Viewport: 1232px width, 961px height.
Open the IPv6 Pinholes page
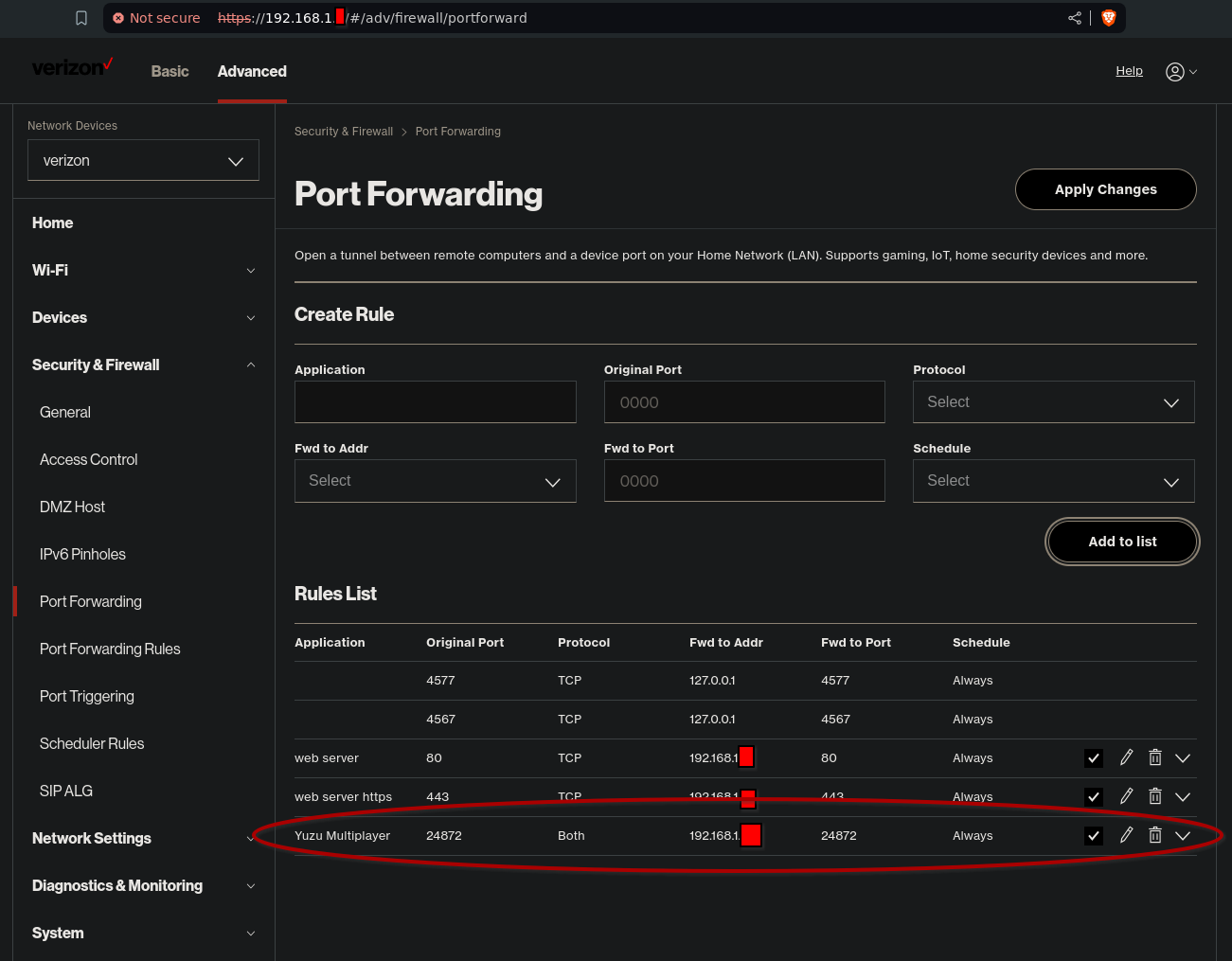[82, 554]
